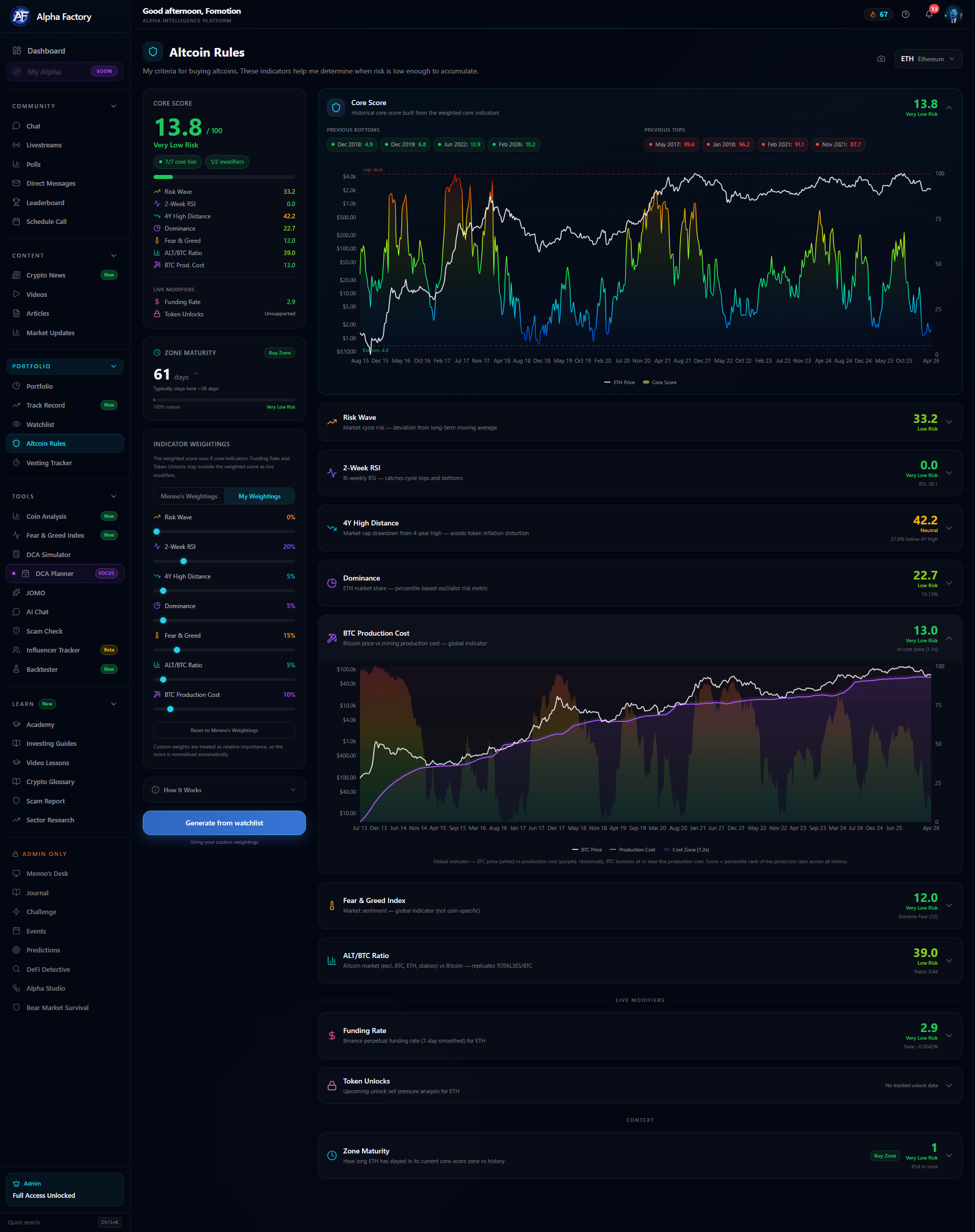Switch to My Weightings tab
The height and width of the screenshot is (1232, 975).
click(x=260, y=496)
